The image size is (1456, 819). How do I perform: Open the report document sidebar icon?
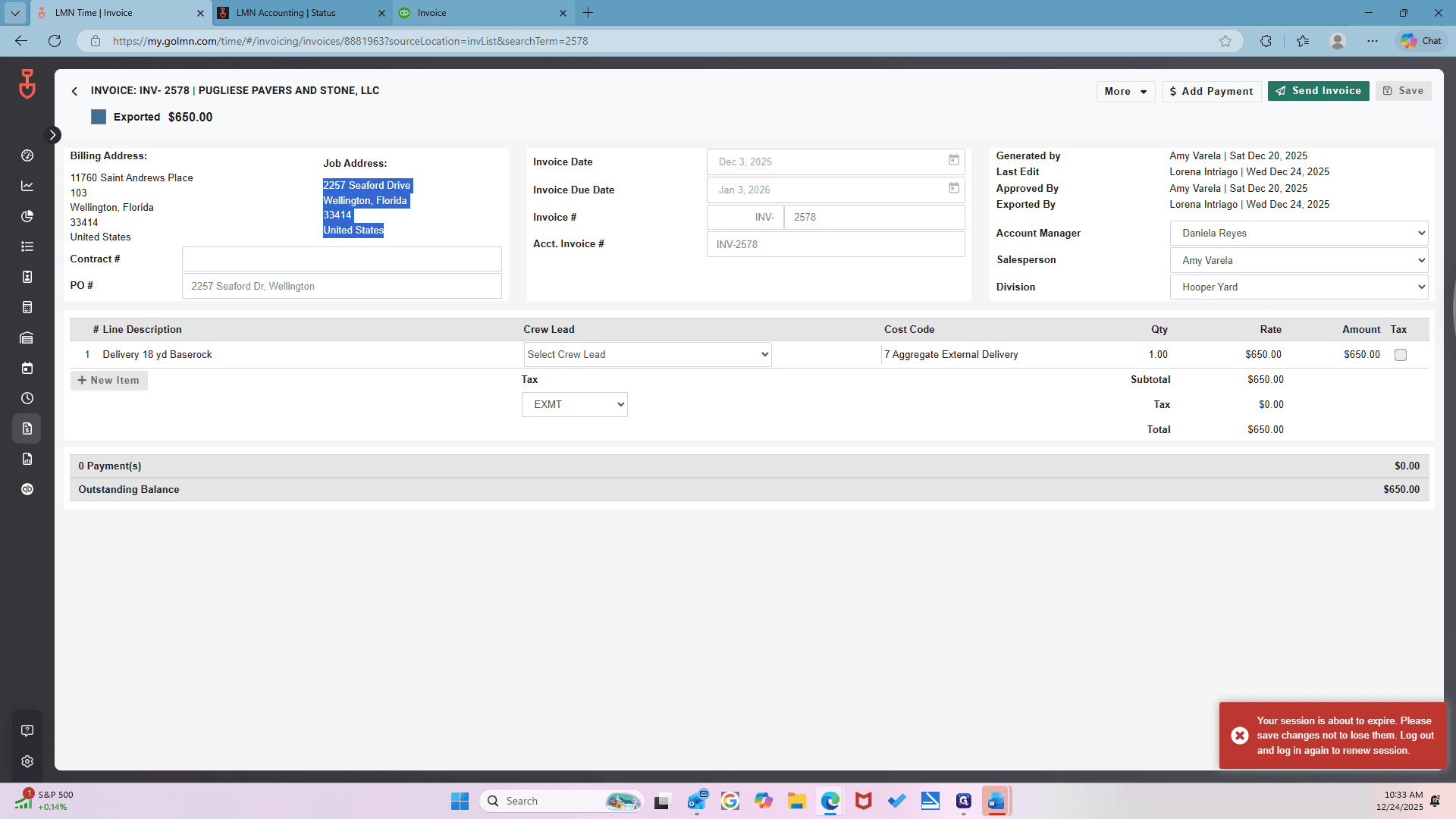tap(27, 459)
